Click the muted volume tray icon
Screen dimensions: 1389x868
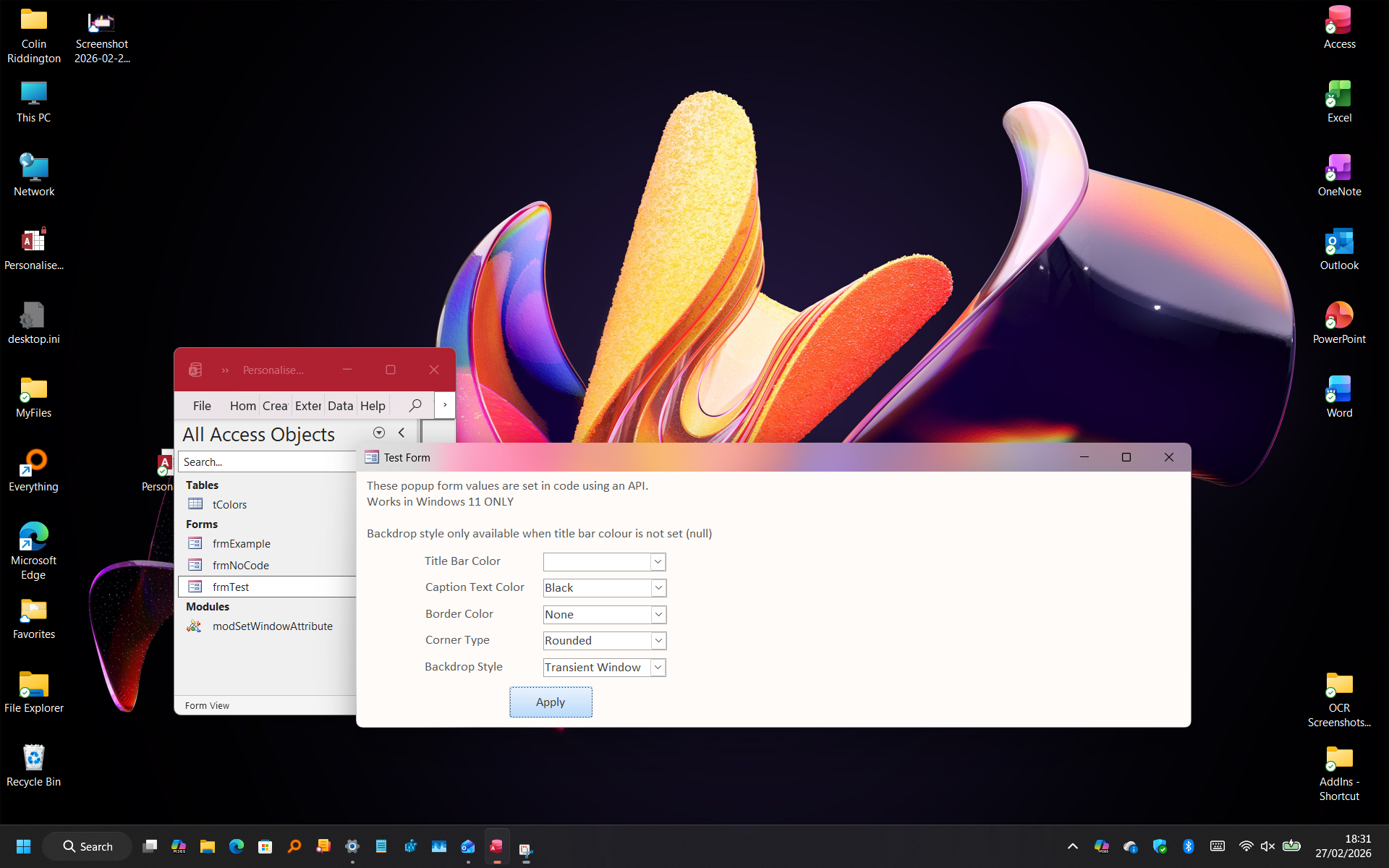click(x=1267, y=846)
